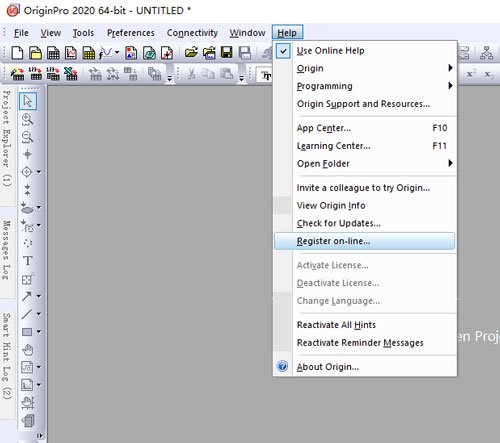Open the Messages Log side tab

pyautogui.click(x=7, y=250)
